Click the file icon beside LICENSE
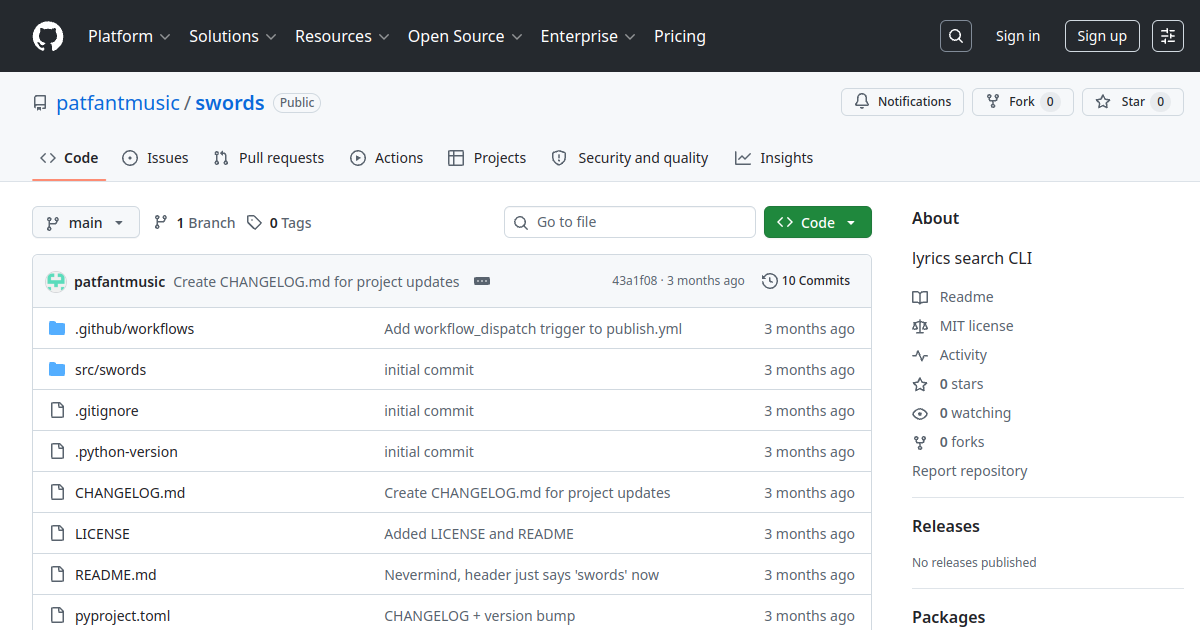Viewport: 1200px width, 630px height. pos(57,534)
